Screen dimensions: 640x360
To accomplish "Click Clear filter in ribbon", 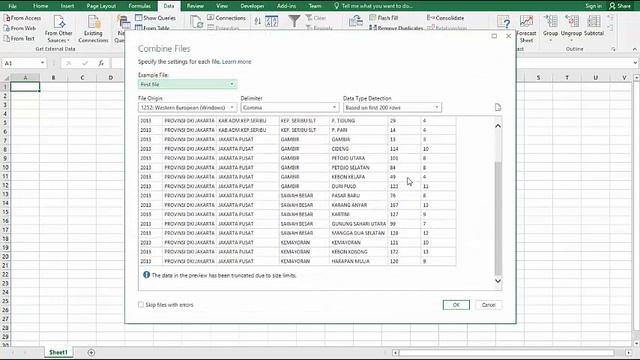I will click(316, 18).
